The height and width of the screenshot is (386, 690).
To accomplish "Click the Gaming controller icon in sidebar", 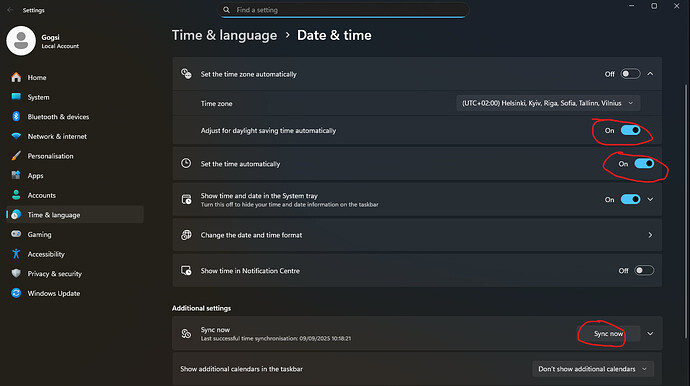I will coord(16,234).
